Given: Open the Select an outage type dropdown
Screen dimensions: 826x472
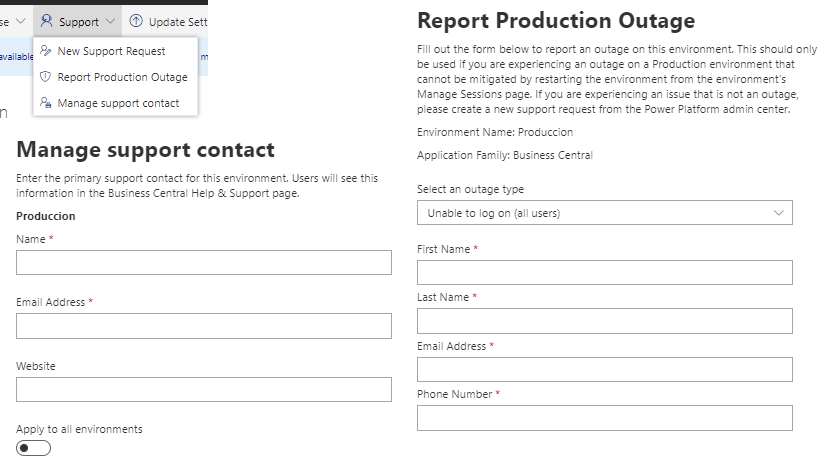Looking at the screenshot, I should pos(604,213).
